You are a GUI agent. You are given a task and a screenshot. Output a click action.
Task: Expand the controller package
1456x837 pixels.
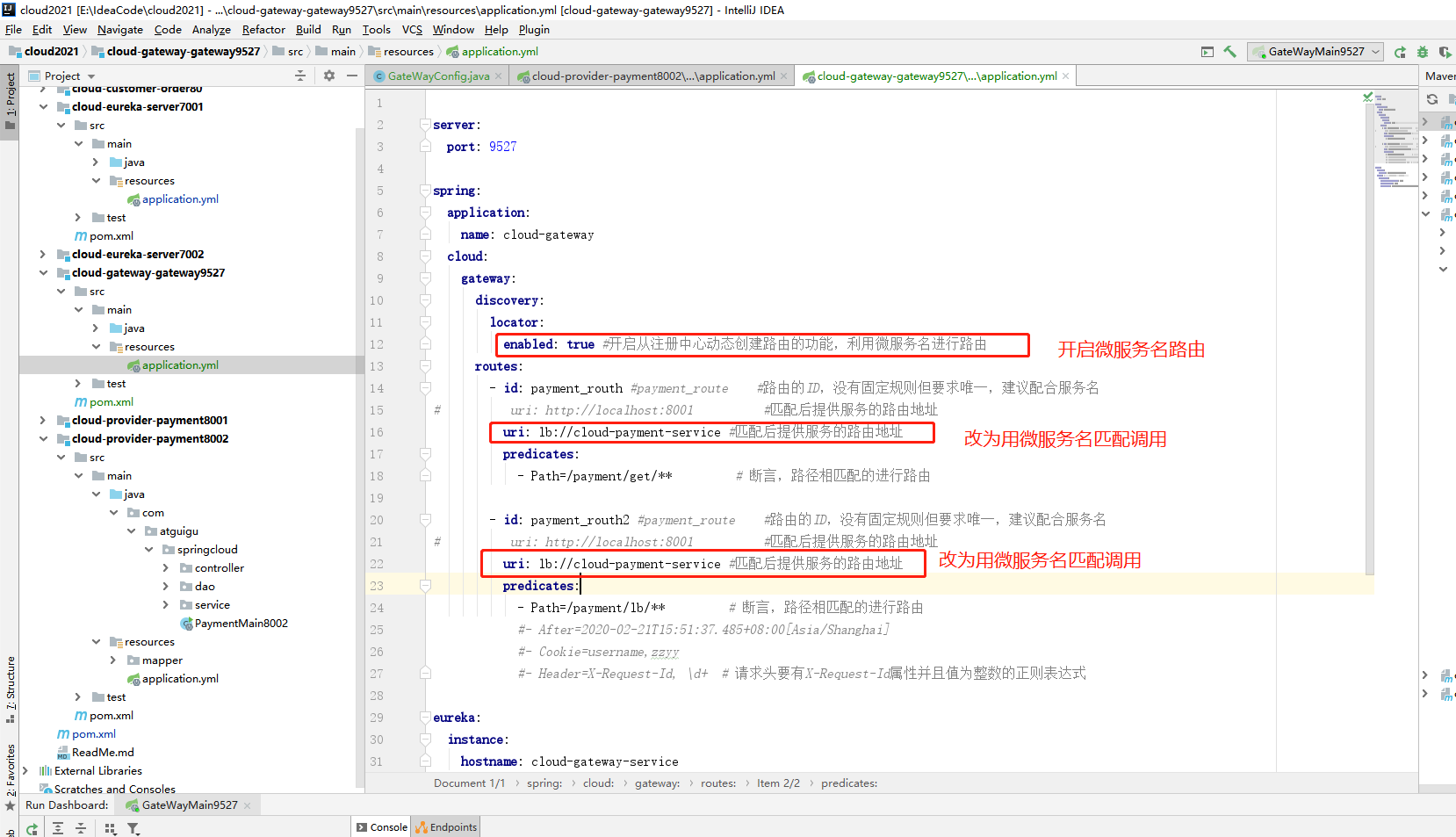tap(166, 568)
